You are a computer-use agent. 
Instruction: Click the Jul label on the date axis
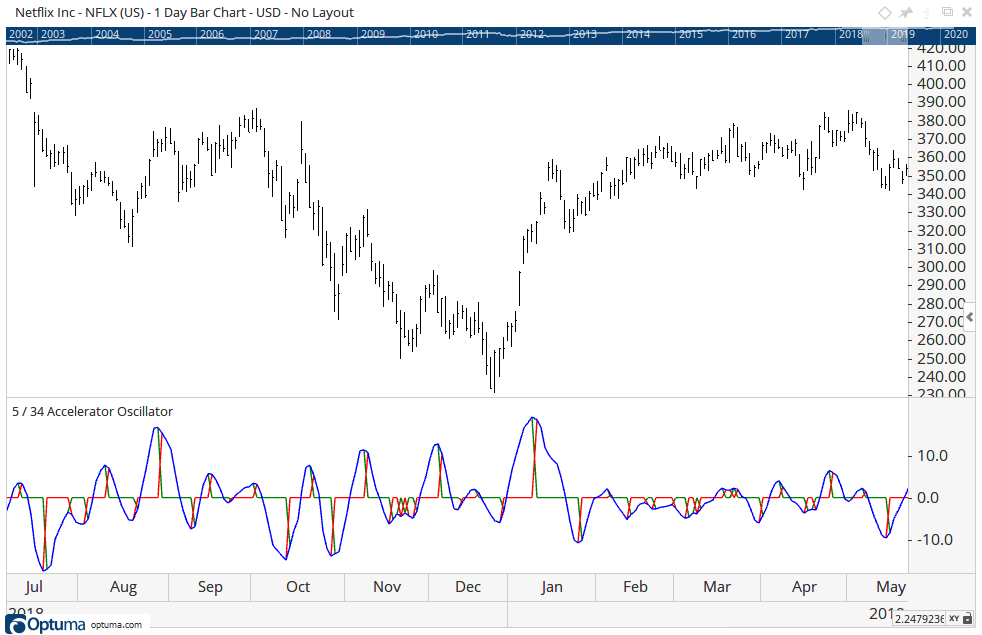(34, 587)
